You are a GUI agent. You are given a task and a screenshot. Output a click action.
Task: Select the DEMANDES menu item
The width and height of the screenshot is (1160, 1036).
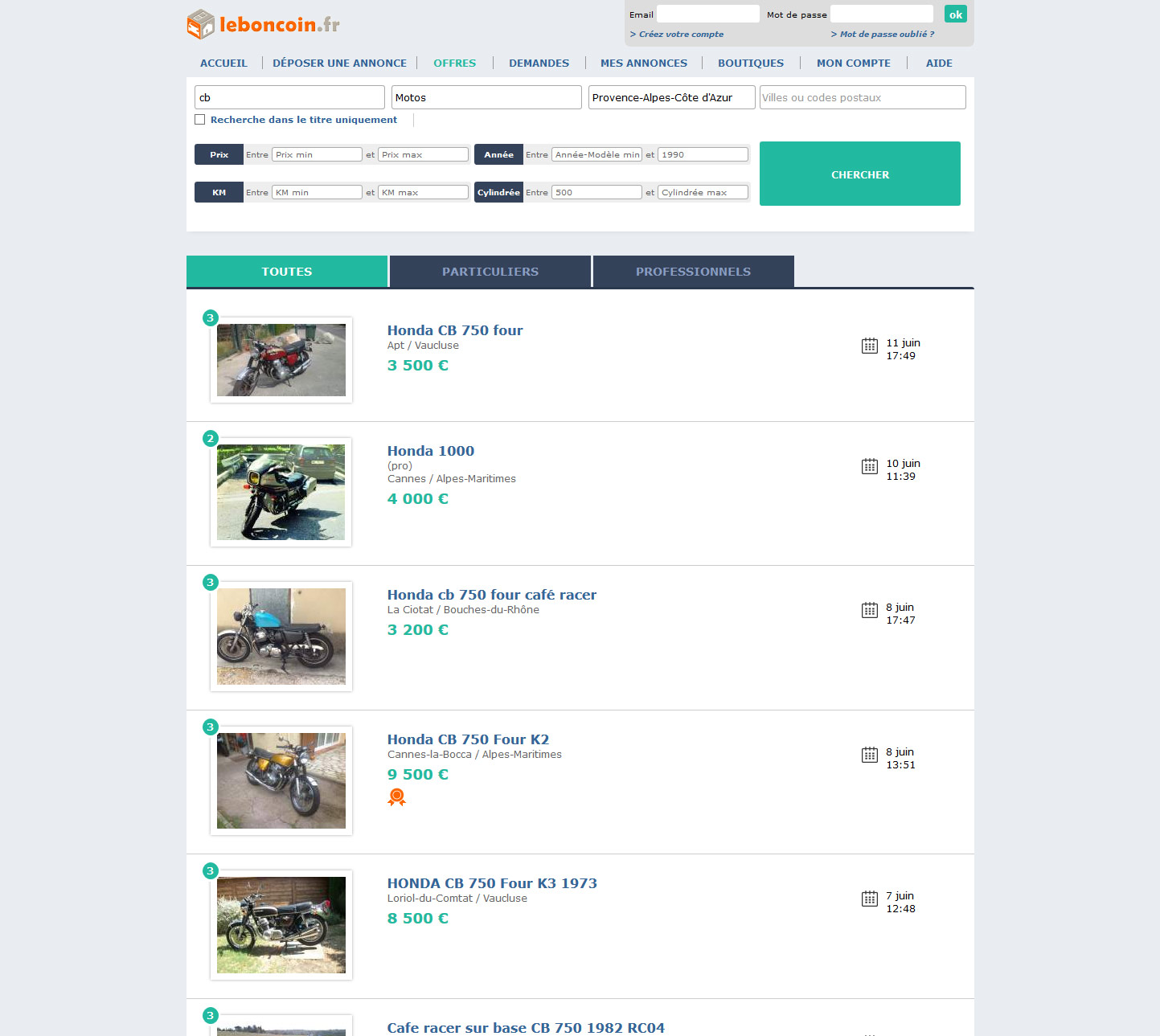(x=539, y=63)
